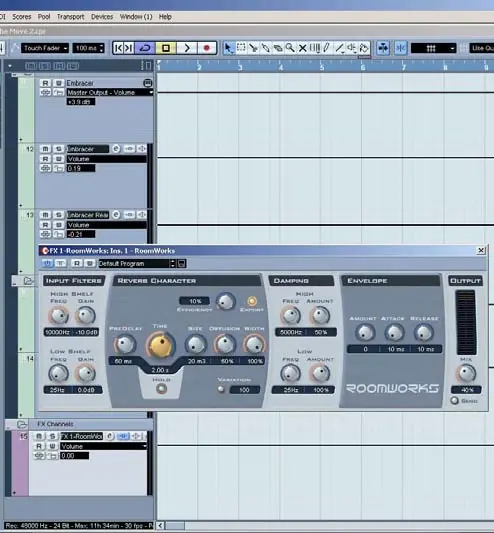Activate RoomWorks plugin power button
Screen dimensions: 494x533
point(47,263)
